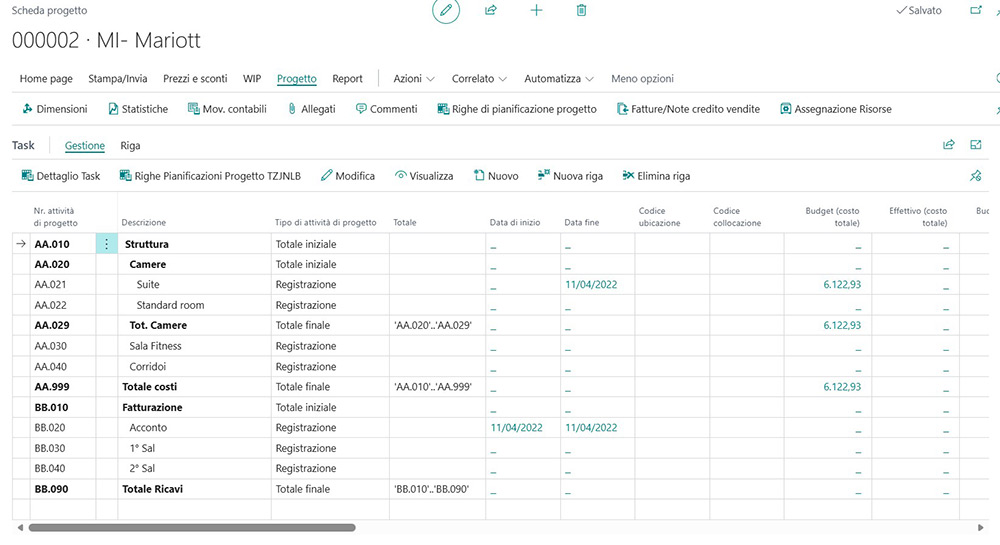Click the share icon in header
Viewport: 1000px width, 545px height.
click(490, 10)
